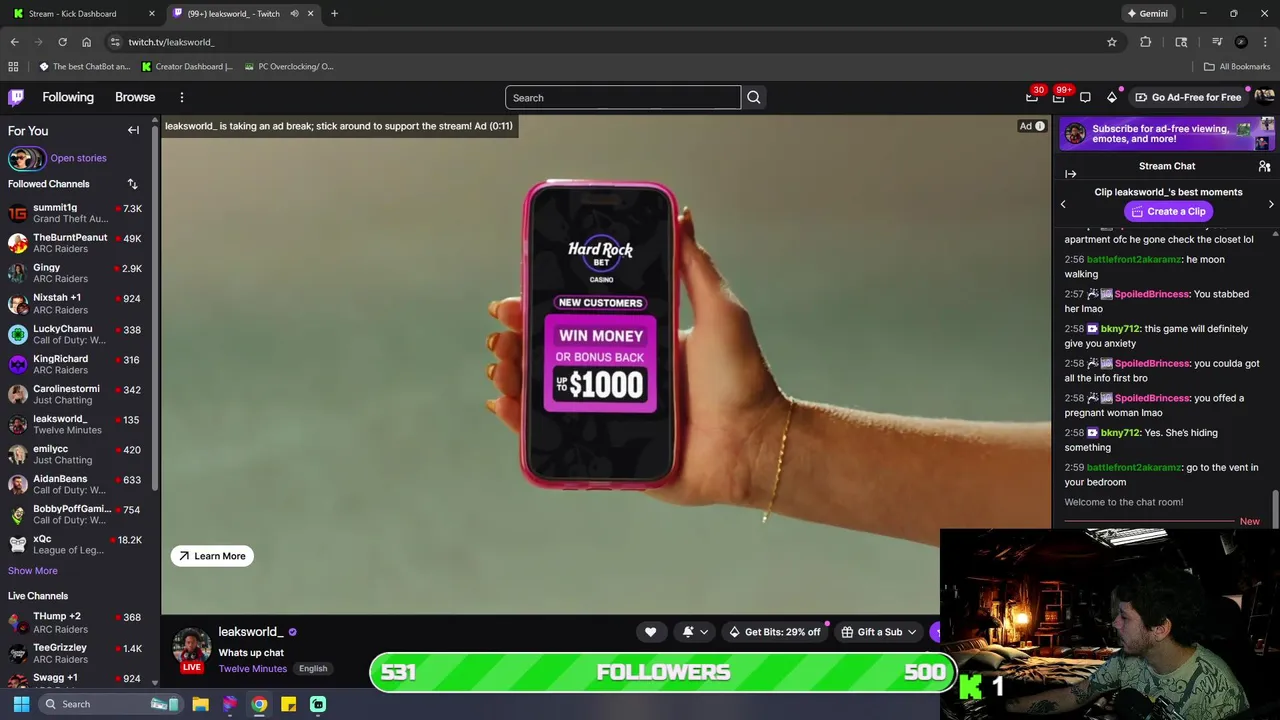Collapse the stream chat panel
The height and width of the screenshot is (720, 1280).
(1070, 173)
